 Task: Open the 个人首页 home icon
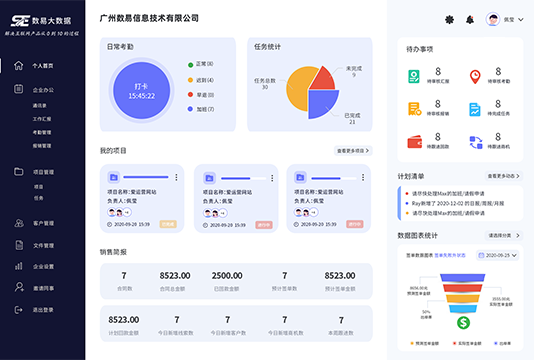pyautogui.click(x=19, y=65)
